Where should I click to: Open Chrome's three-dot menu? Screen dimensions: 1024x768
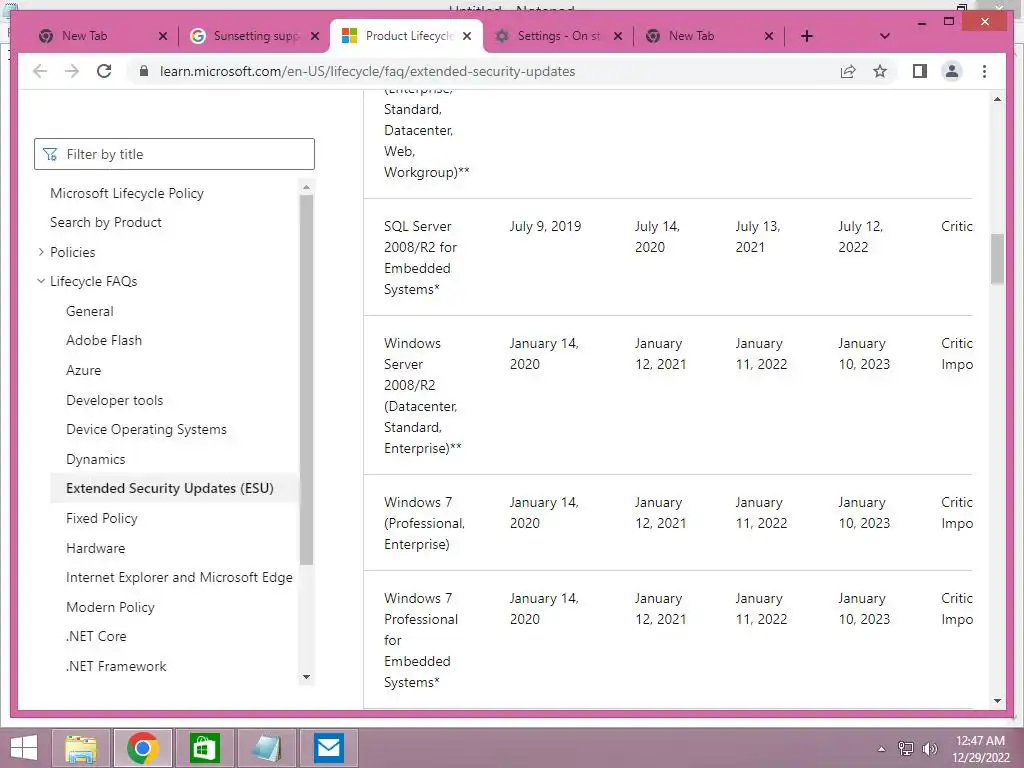984,71
